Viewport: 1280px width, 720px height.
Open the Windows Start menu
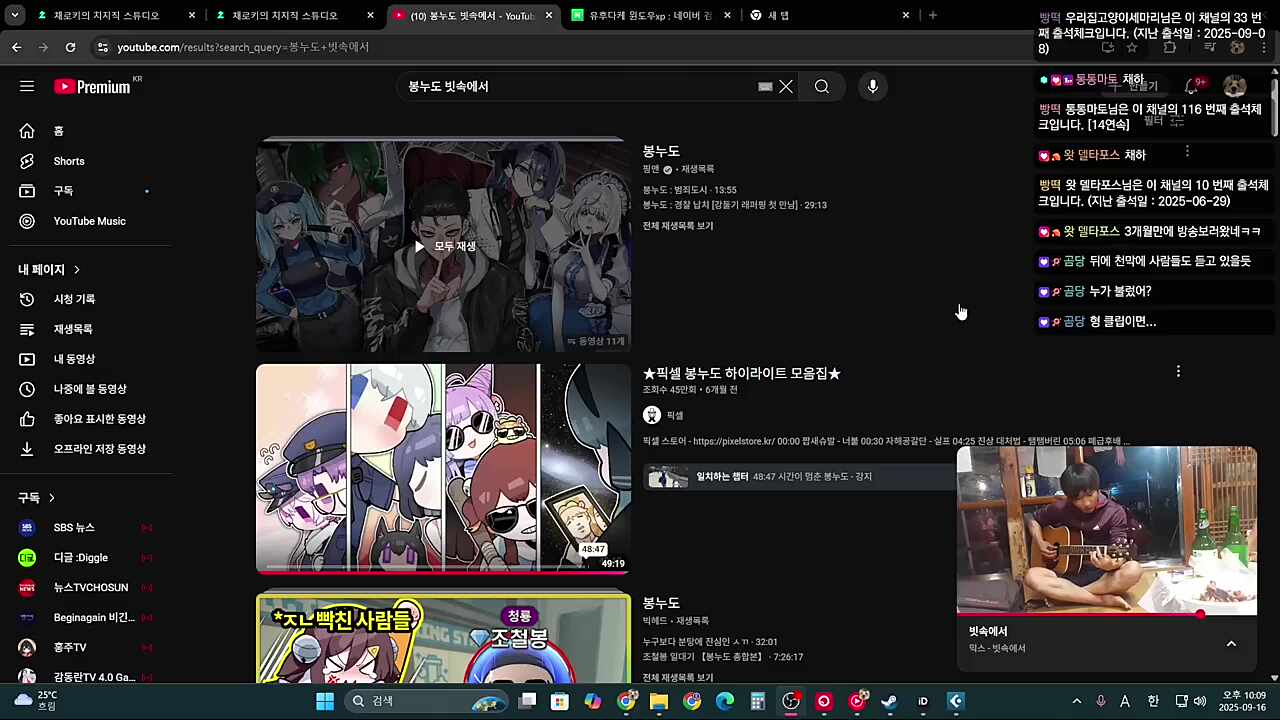(325, 701)
